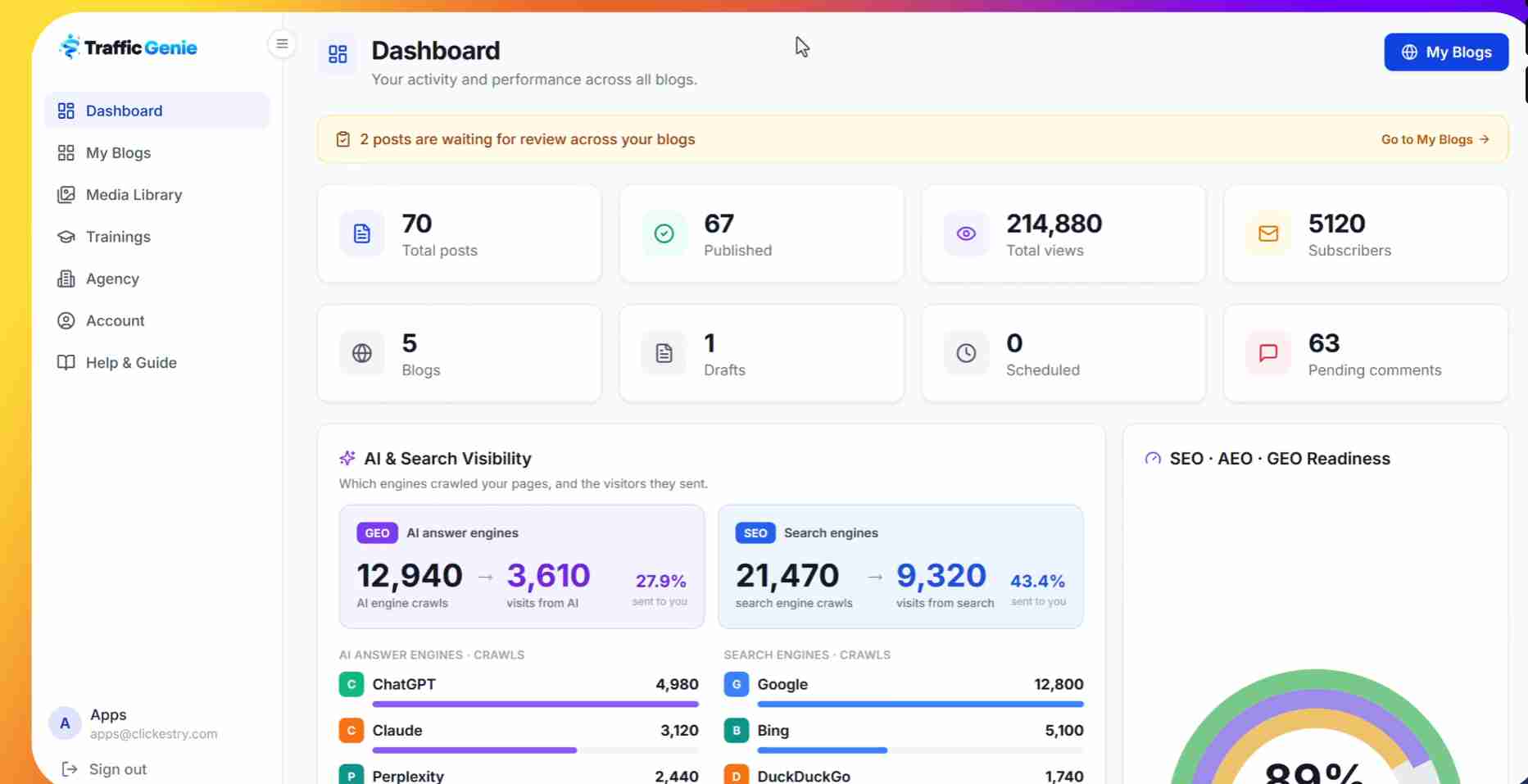Click the 43.4% sent to you figure
The width and height of the screenshot is (1528, 784).
tap(1037, 581)
